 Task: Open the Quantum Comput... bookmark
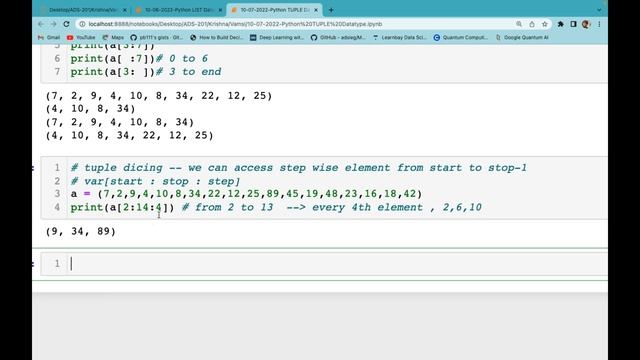point(460,38)
